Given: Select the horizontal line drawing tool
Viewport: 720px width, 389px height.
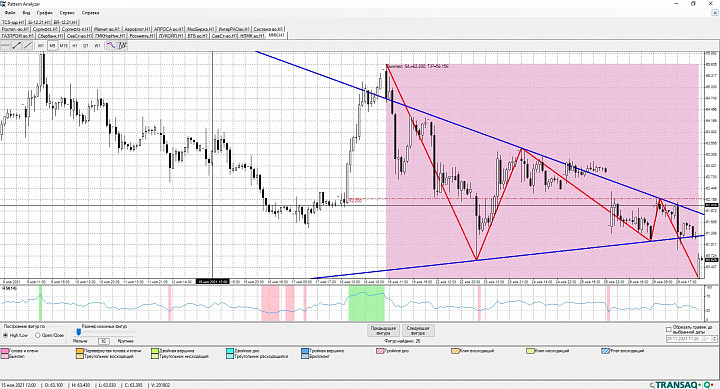Looking at the screenshot, I should (6, 45).
